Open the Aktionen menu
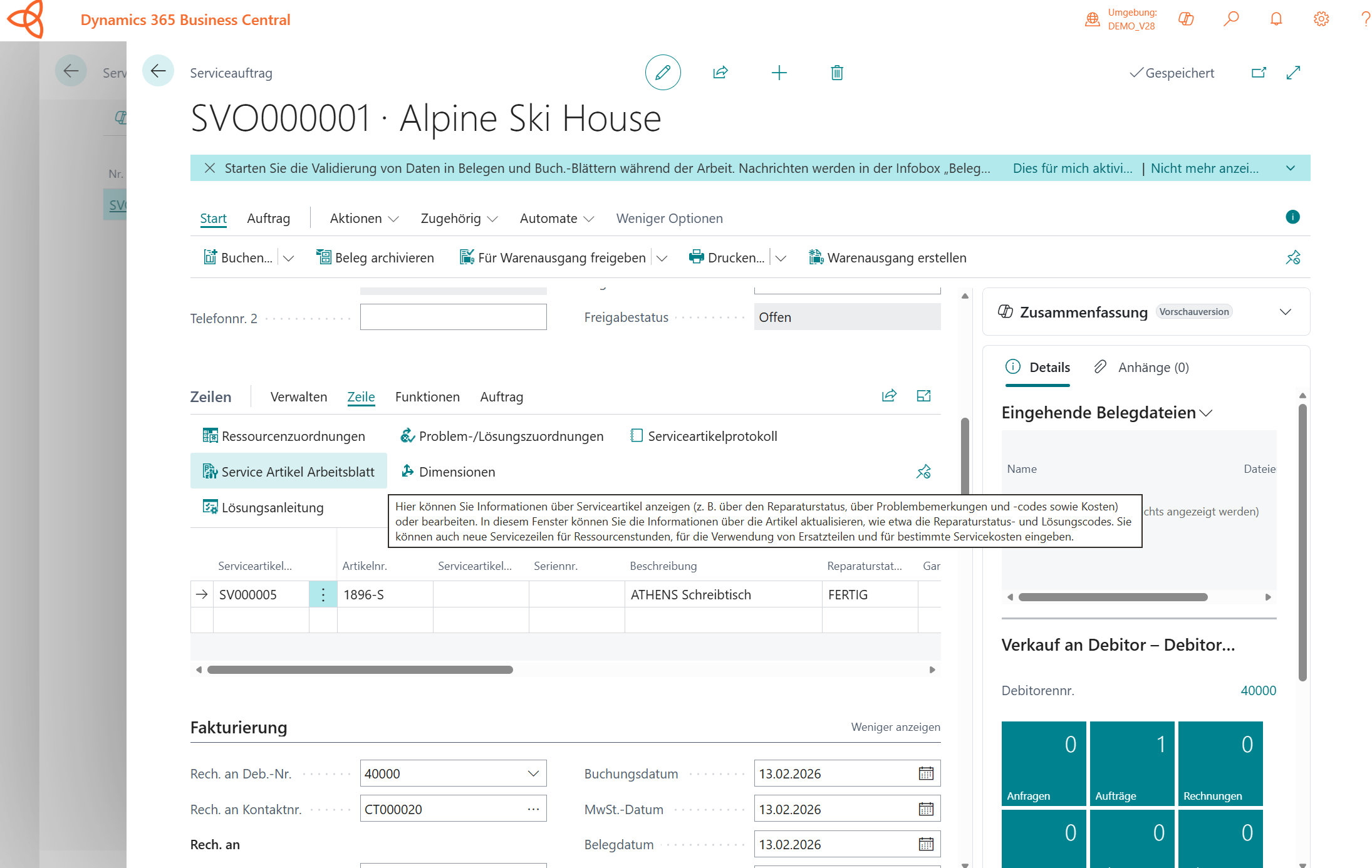Image resolution: width=1372 pixels, height=868 pixels. 364,218
